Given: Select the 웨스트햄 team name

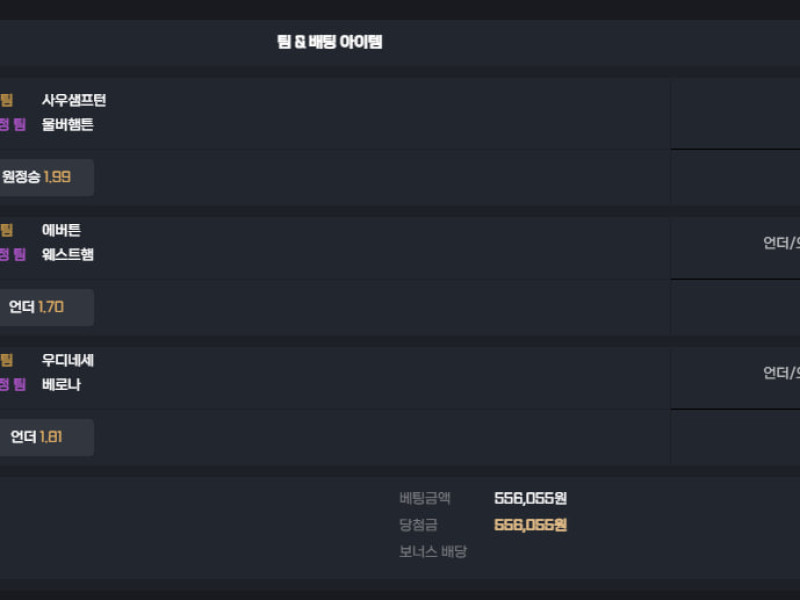Looking at the screenshot, I should click(x=68, y=254).
